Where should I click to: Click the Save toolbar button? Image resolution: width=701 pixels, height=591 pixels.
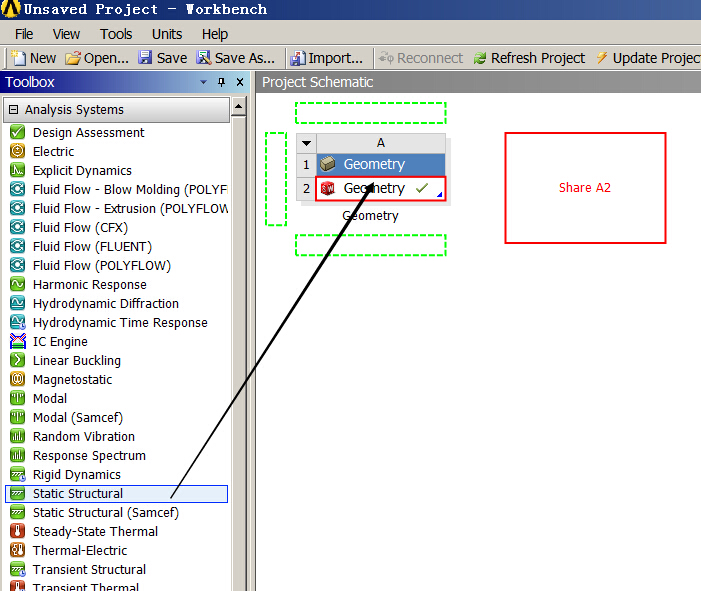pyautogui.click(x=162, y=58)
